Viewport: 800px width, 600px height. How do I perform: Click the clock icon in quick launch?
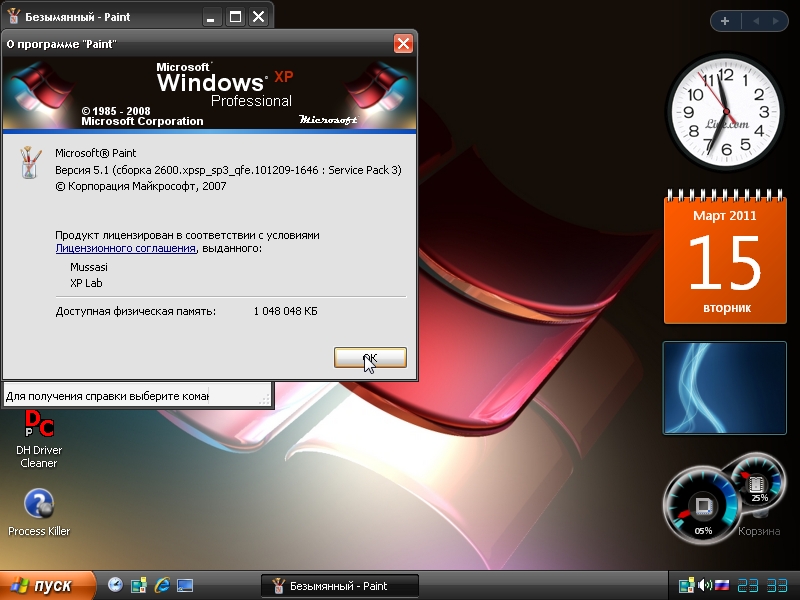click(116, 585)
